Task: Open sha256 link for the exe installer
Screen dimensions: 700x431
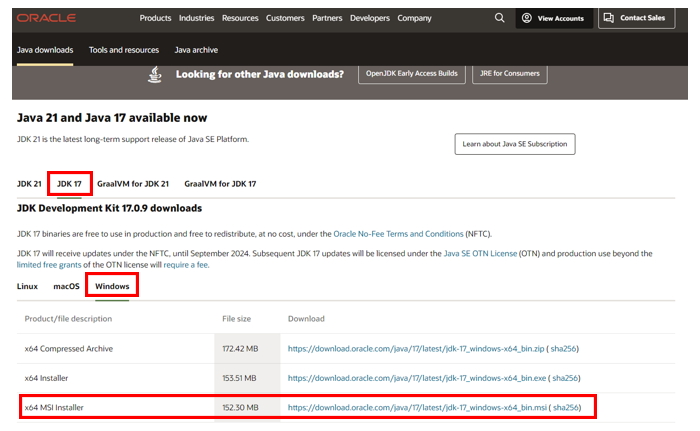Action: (565, 378)
